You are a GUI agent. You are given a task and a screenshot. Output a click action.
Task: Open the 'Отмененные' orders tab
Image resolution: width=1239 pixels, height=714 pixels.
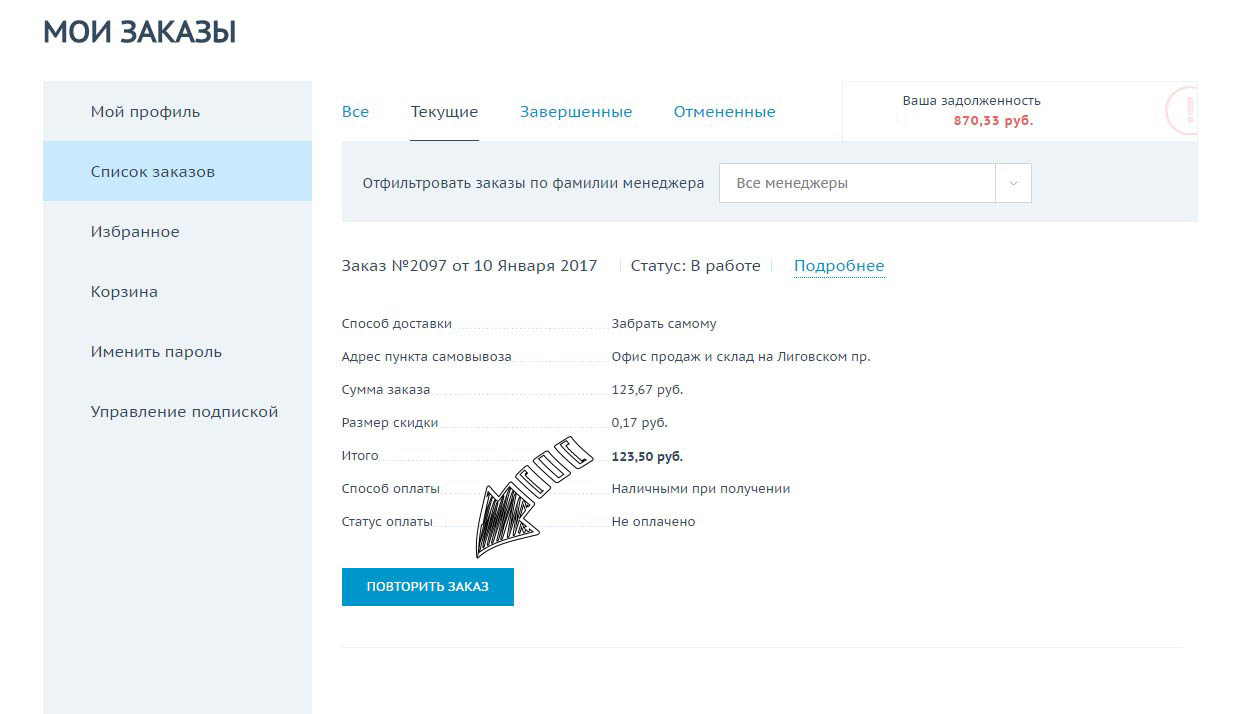[x=724, y=112]
